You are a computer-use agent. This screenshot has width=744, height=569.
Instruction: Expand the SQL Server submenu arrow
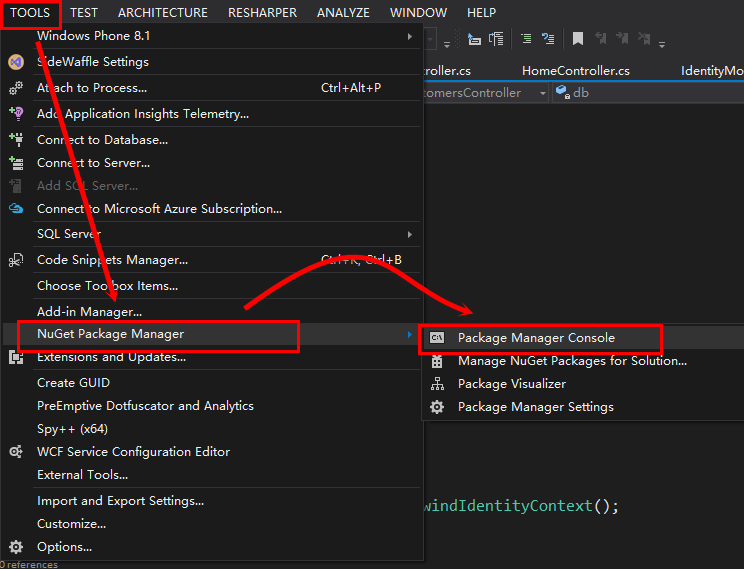(409, 234)
